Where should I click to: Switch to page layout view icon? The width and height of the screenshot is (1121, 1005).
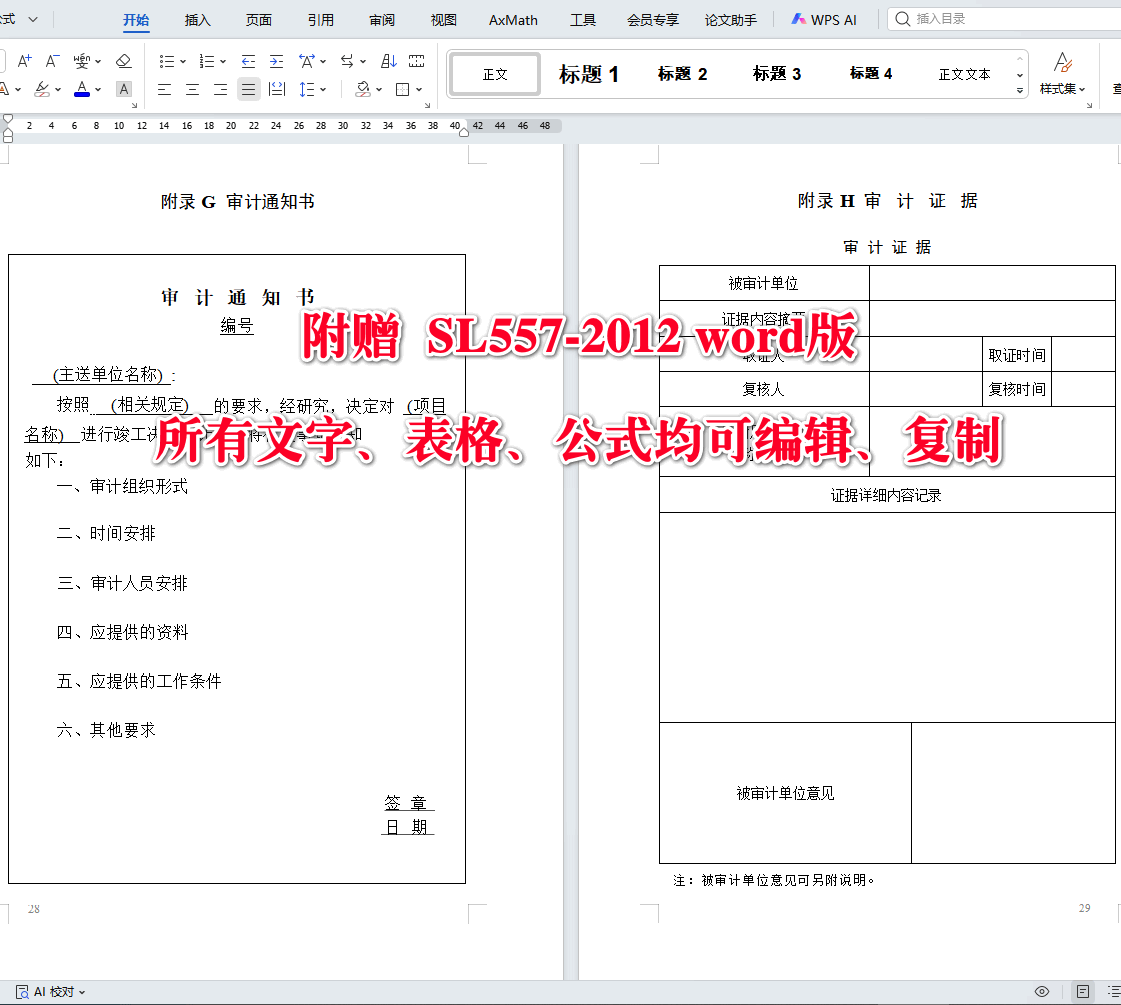tap(1083, 991)
